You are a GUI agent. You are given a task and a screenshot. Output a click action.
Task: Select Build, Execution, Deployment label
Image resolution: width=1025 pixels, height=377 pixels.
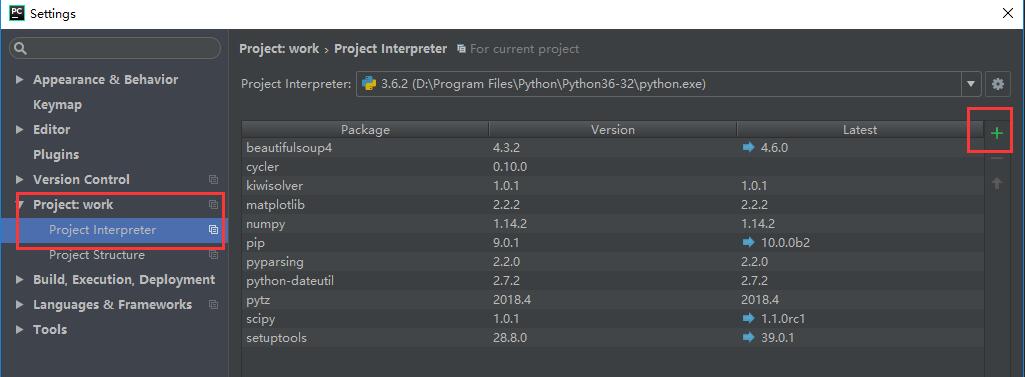pyautogui.click(x=124, y=280)
